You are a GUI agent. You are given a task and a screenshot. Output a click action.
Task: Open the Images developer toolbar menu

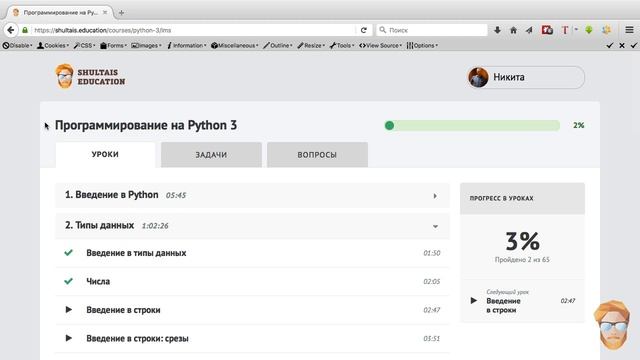point(147,45)
